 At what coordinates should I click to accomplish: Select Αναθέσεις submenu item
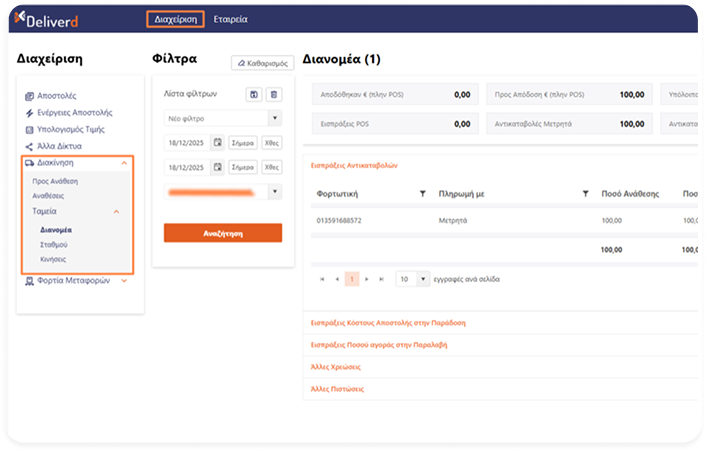tap(48, 196)
